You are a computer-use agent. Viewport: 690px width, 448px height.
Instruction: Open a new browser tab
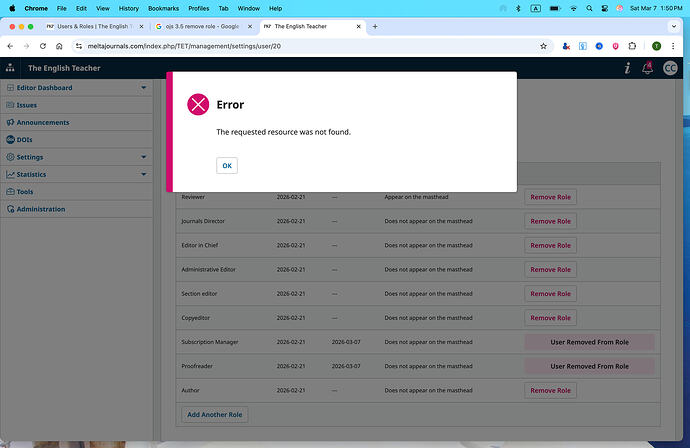[374, 26]
